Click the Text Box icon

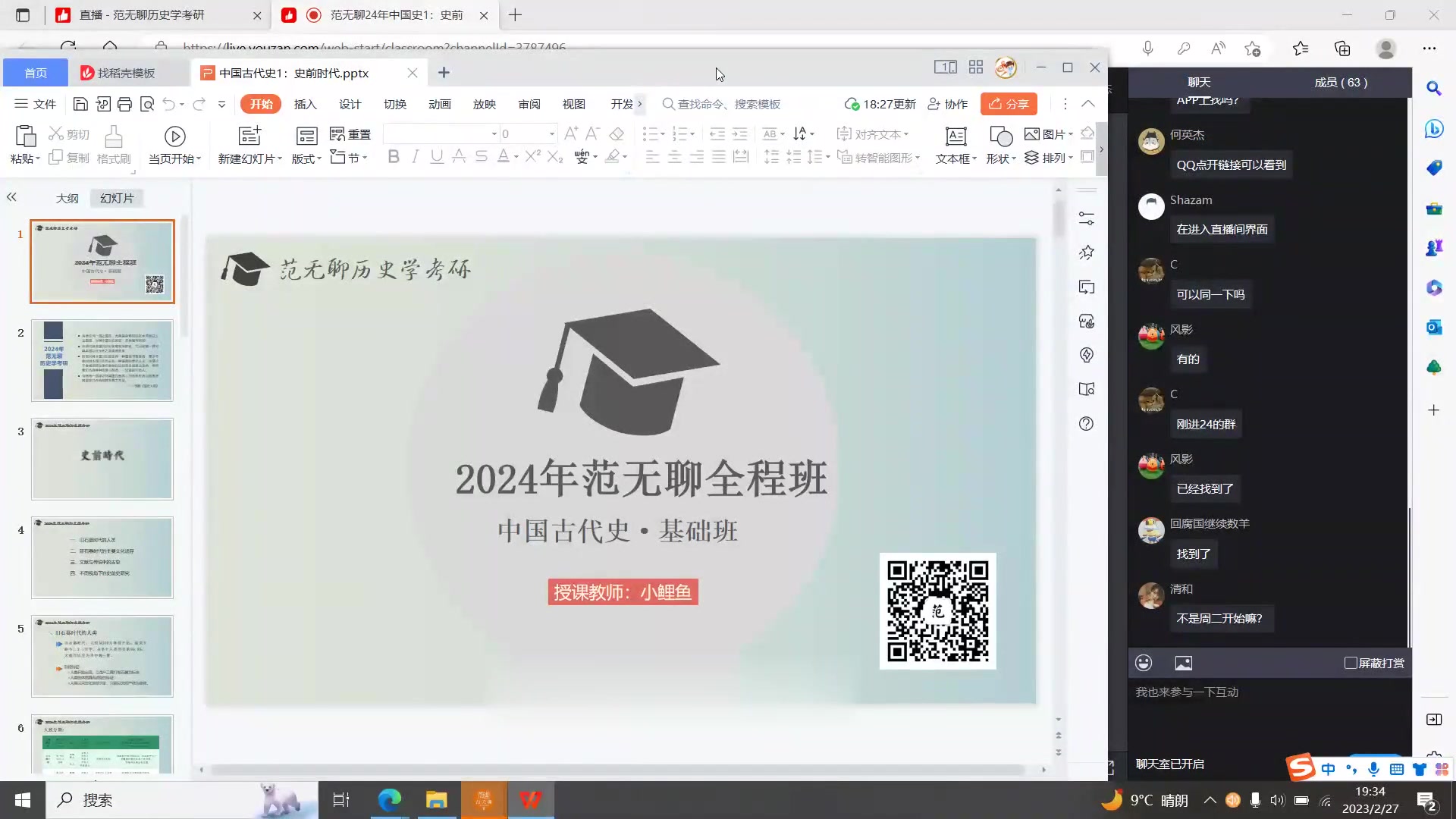pos(955,136)
